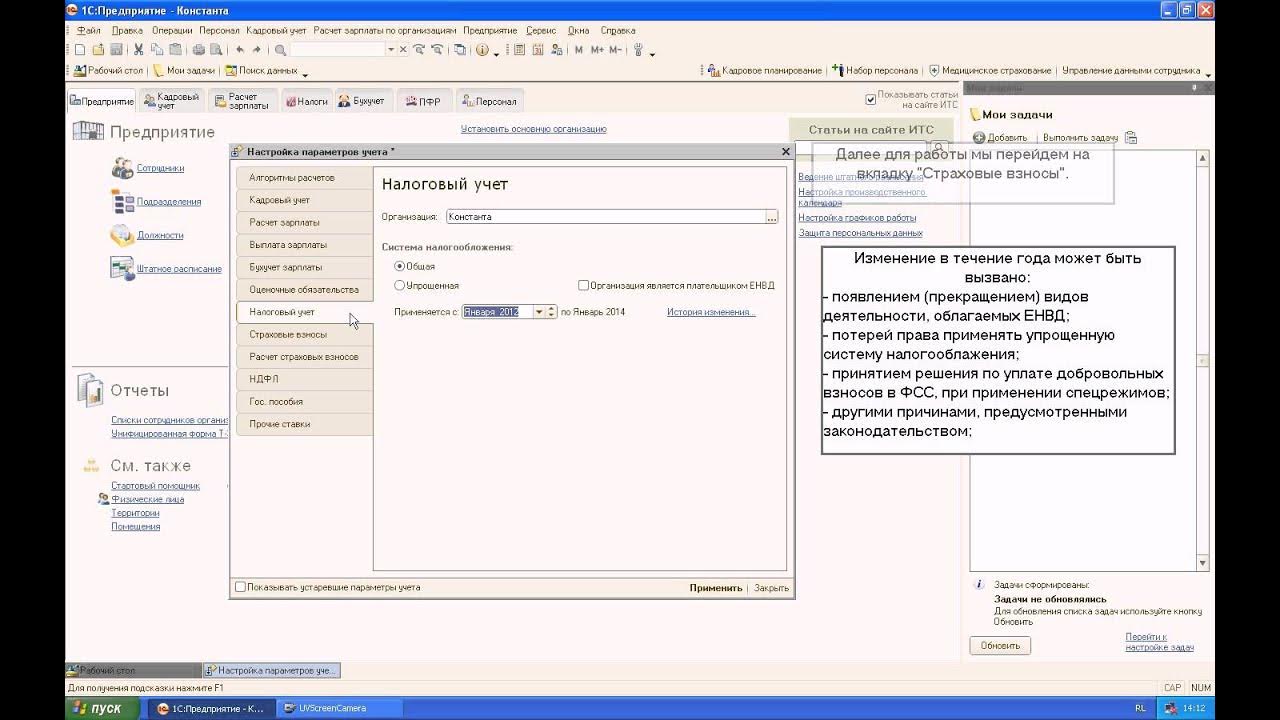1280x720 pixels.
Task: Click the Cut scissors icon
Action: coord(138,49)
